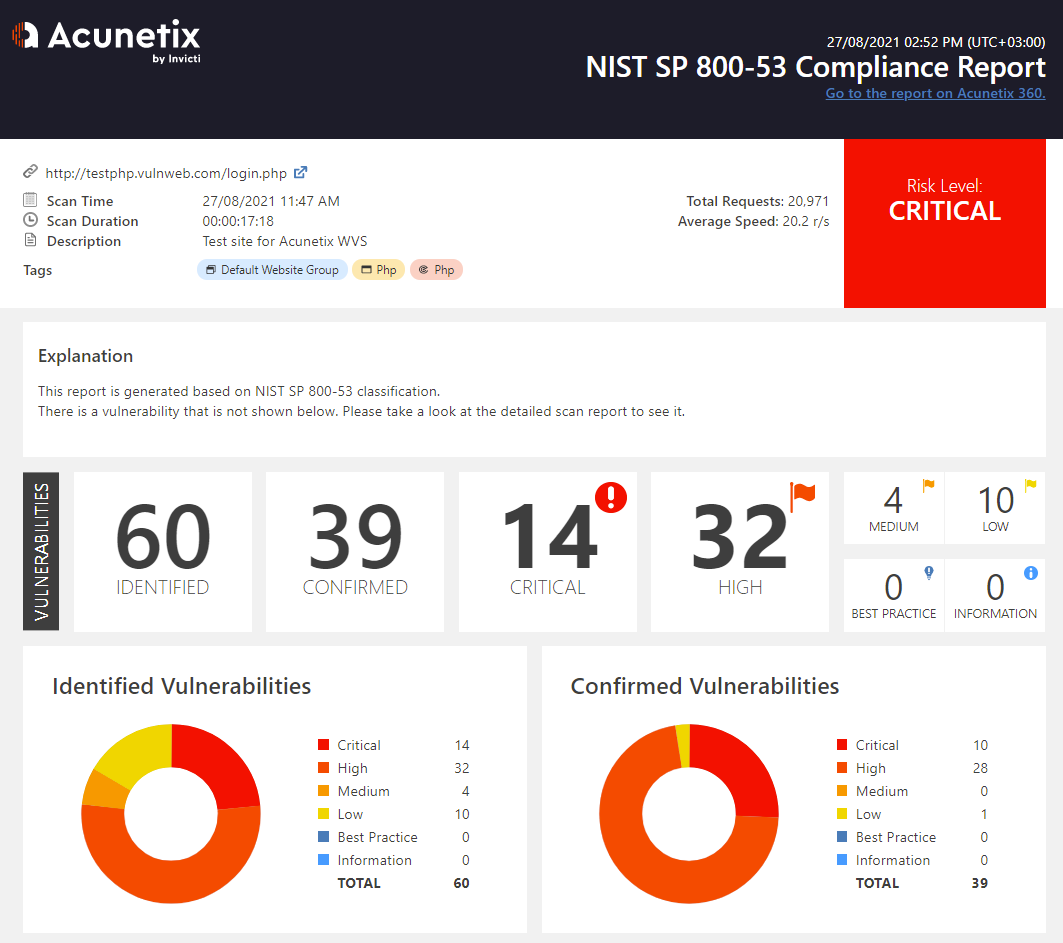Click the red Critical swatch in the Identified legend
The image size is (1063, 943).
coord(323,744)
